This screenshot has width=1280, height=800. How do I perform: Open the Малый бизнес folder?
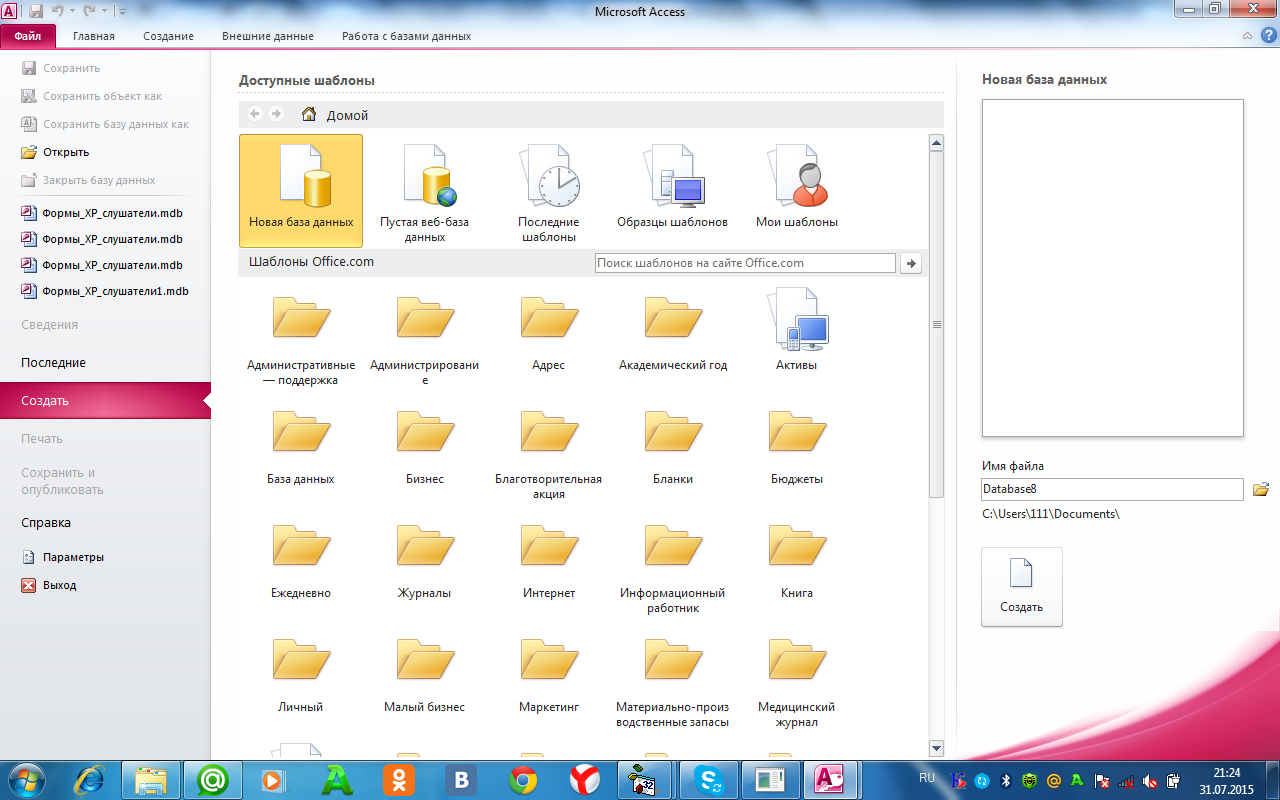point(425,676)
